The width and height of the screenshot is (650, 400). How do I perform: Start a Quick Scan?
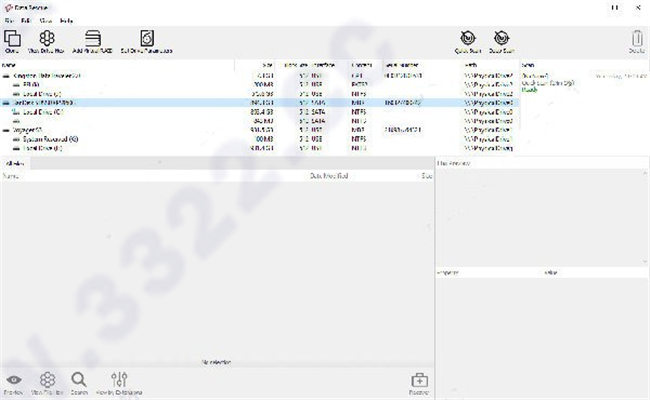click(468, 39)
